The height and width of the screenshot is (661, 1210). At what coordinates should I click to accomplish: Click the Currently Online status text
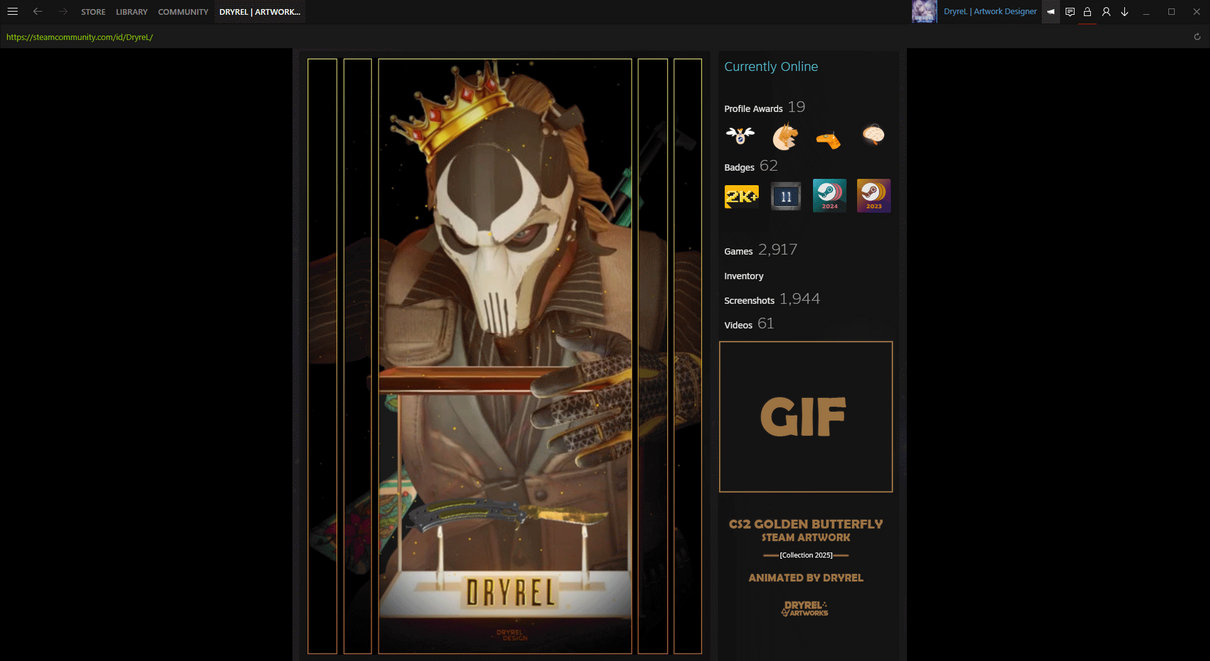(771, 67)
